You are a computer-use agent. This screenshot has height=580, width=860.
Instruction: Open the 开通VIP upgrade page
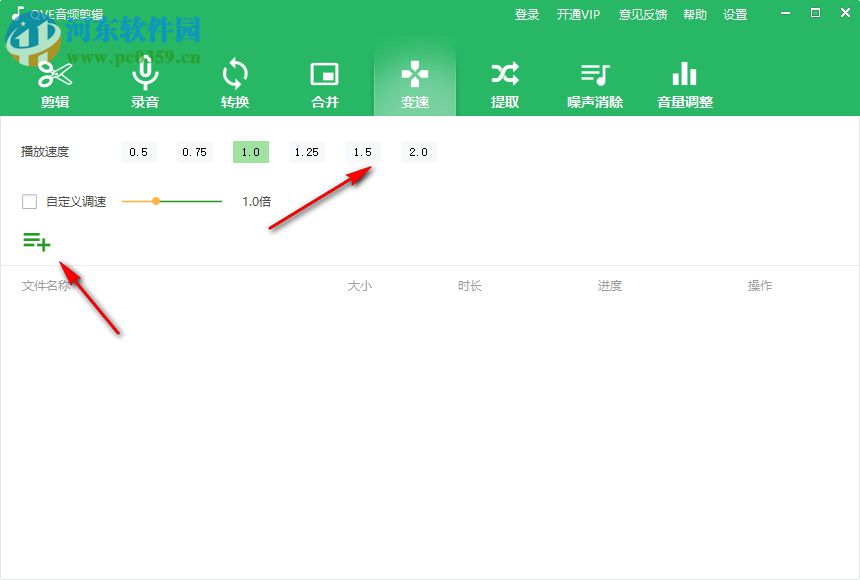(579, 14)
